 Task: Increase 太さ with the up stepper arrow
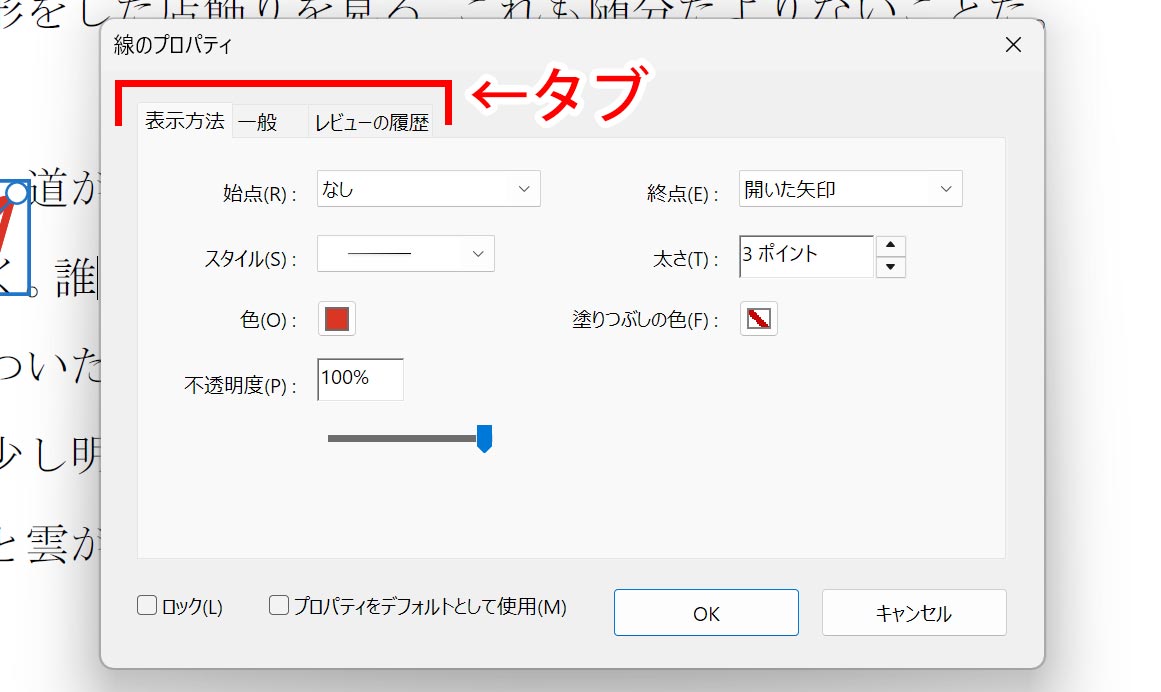[x=891, y=244]
